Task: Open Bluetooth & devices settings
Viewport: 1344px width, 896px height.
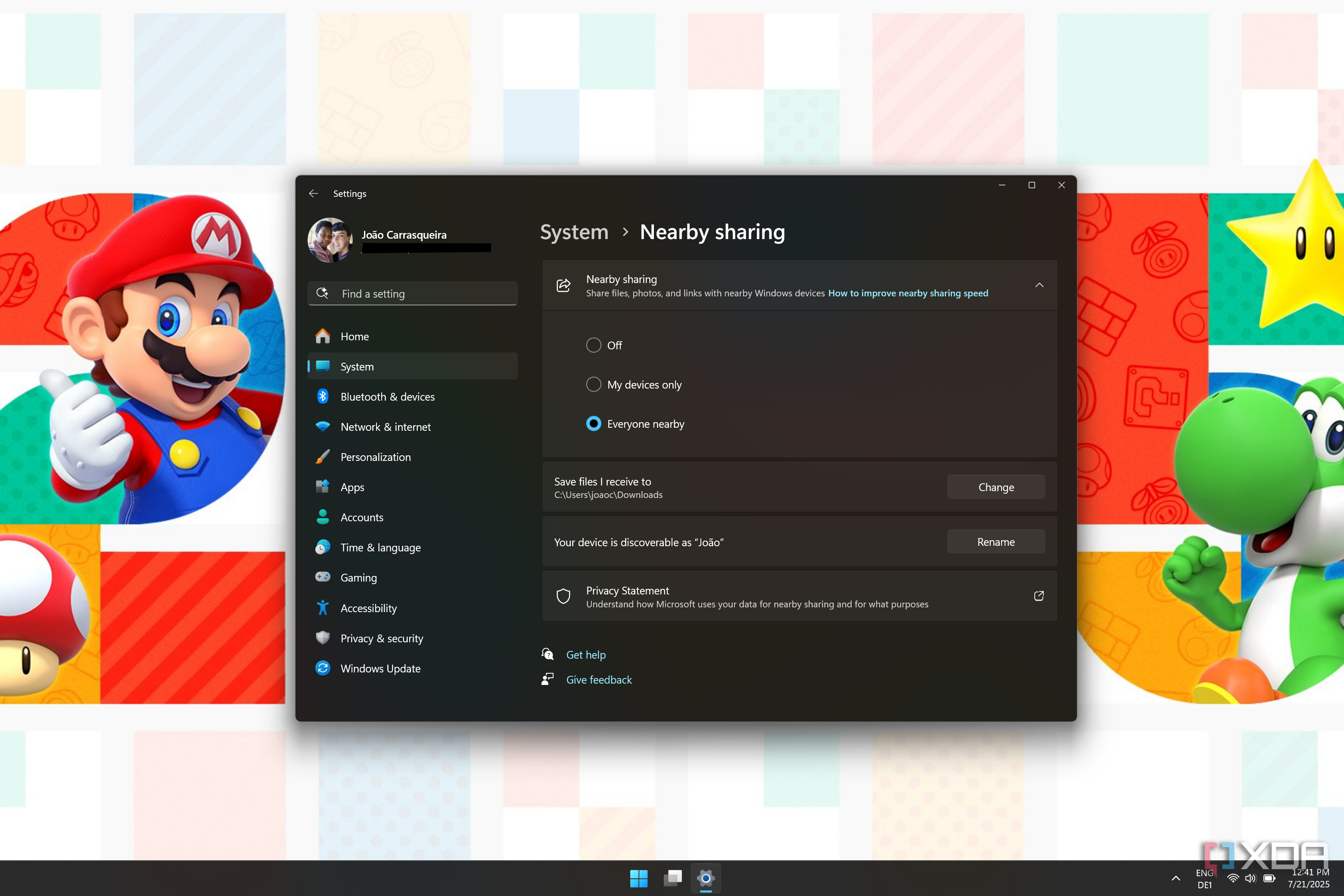Action: pyautogui.click(x=413, y=397)
